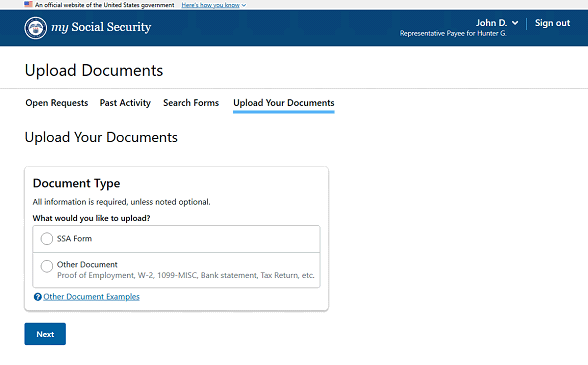Click the John D. user name

click(491, 23)
